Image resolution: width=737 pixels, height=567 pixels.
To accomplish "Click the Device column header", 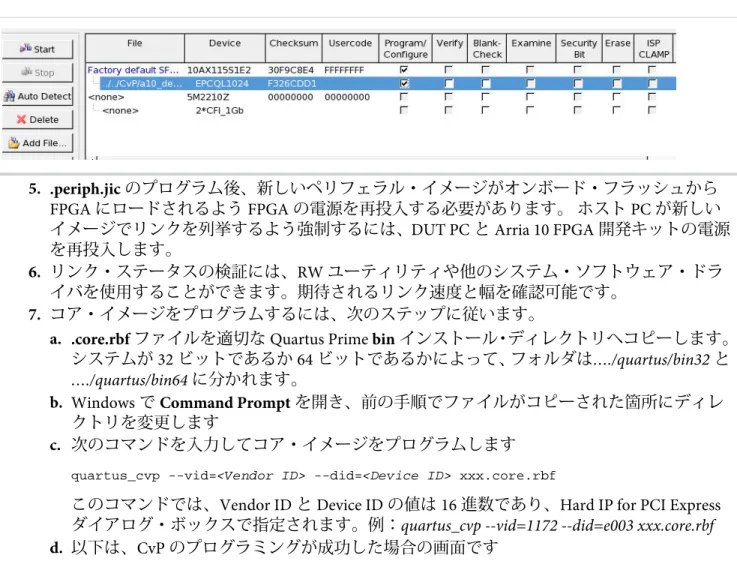I will tap(225, 48).
